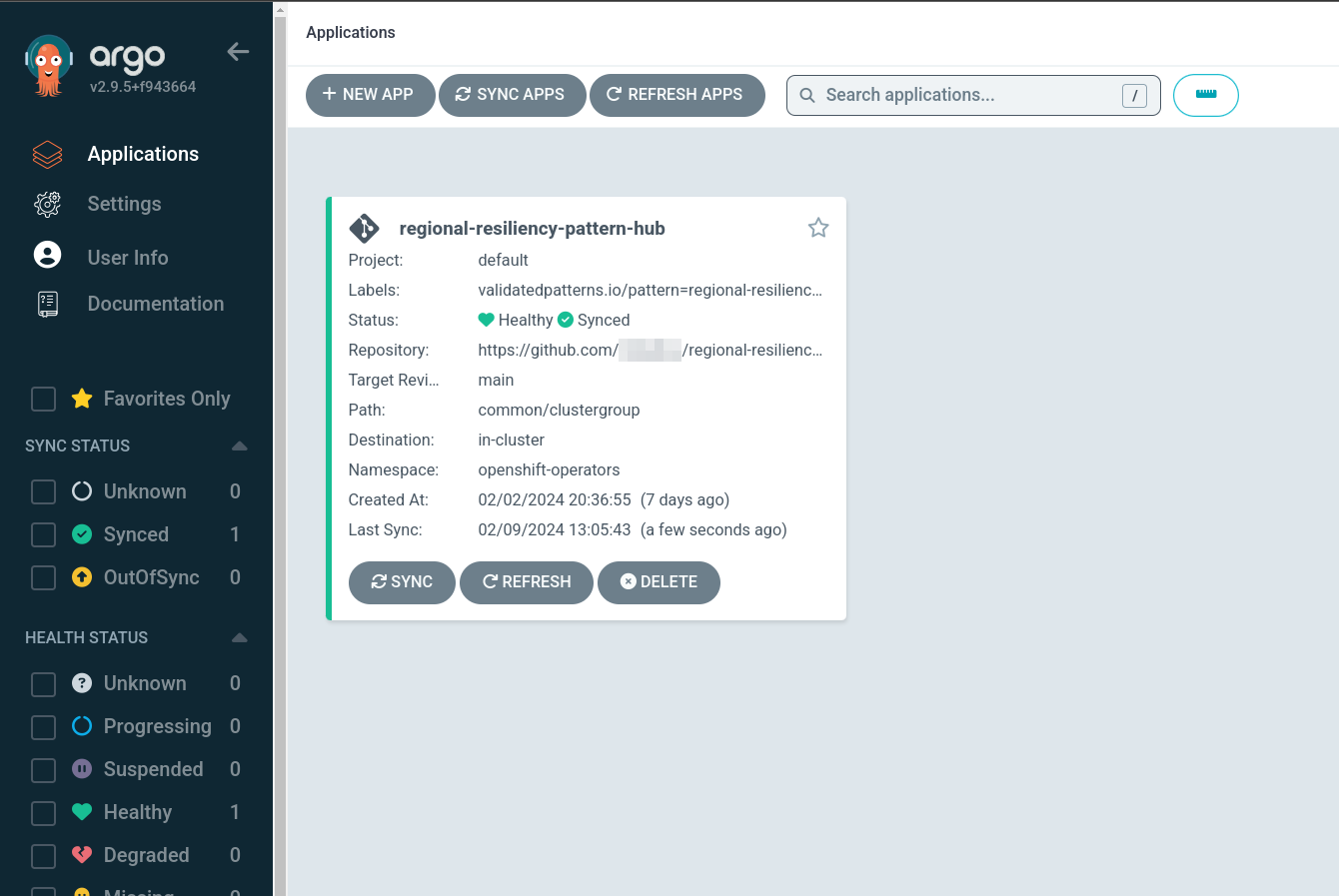This screenshot has width=1339, height=896.
Task: Collapse the SYNC STATUS section arrow
Action: click(239, 446)
